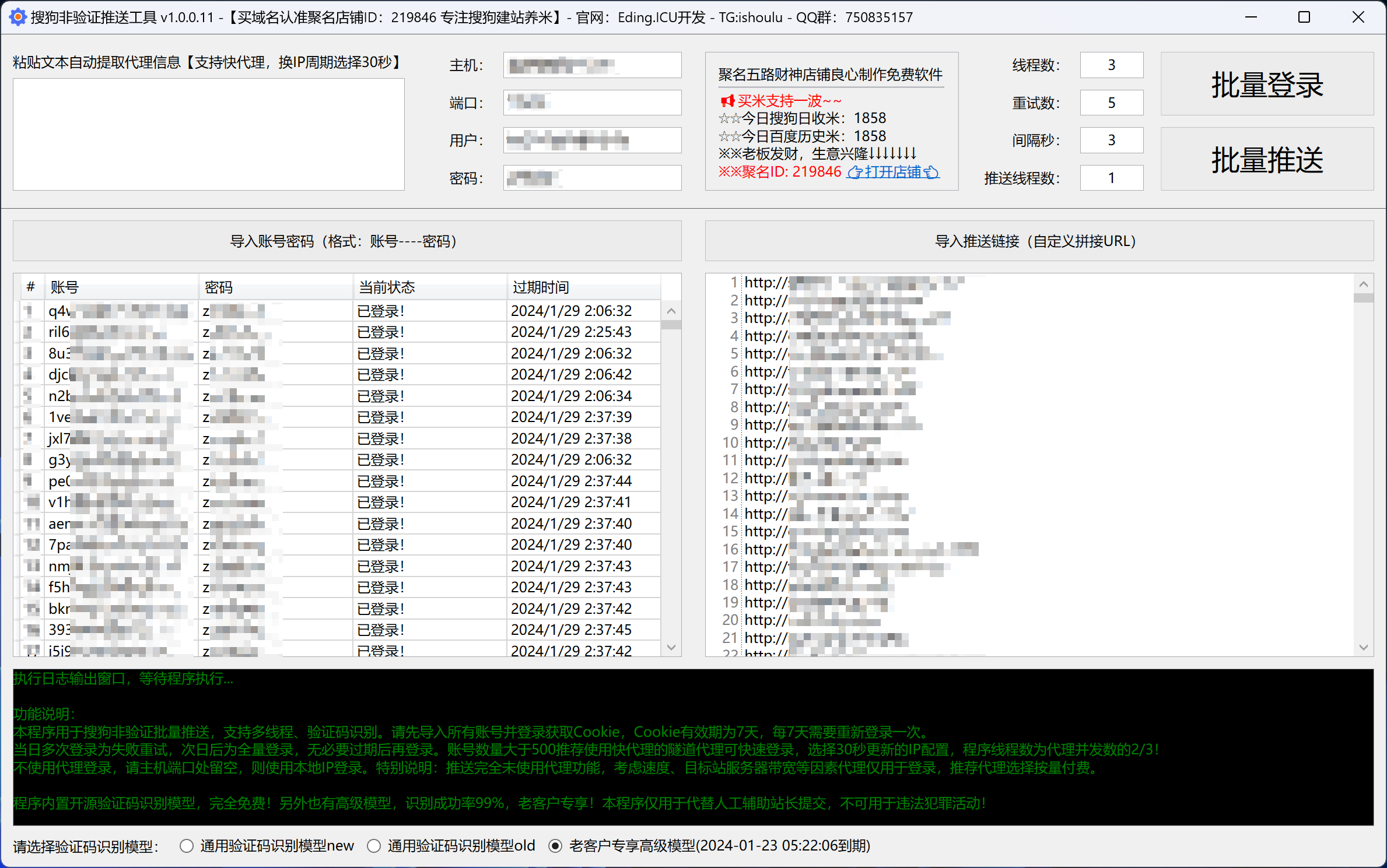Click 今日搜狗日收米: 1858 text
The width and height of the screenshot is (1387, 868).
click(802, 118)
